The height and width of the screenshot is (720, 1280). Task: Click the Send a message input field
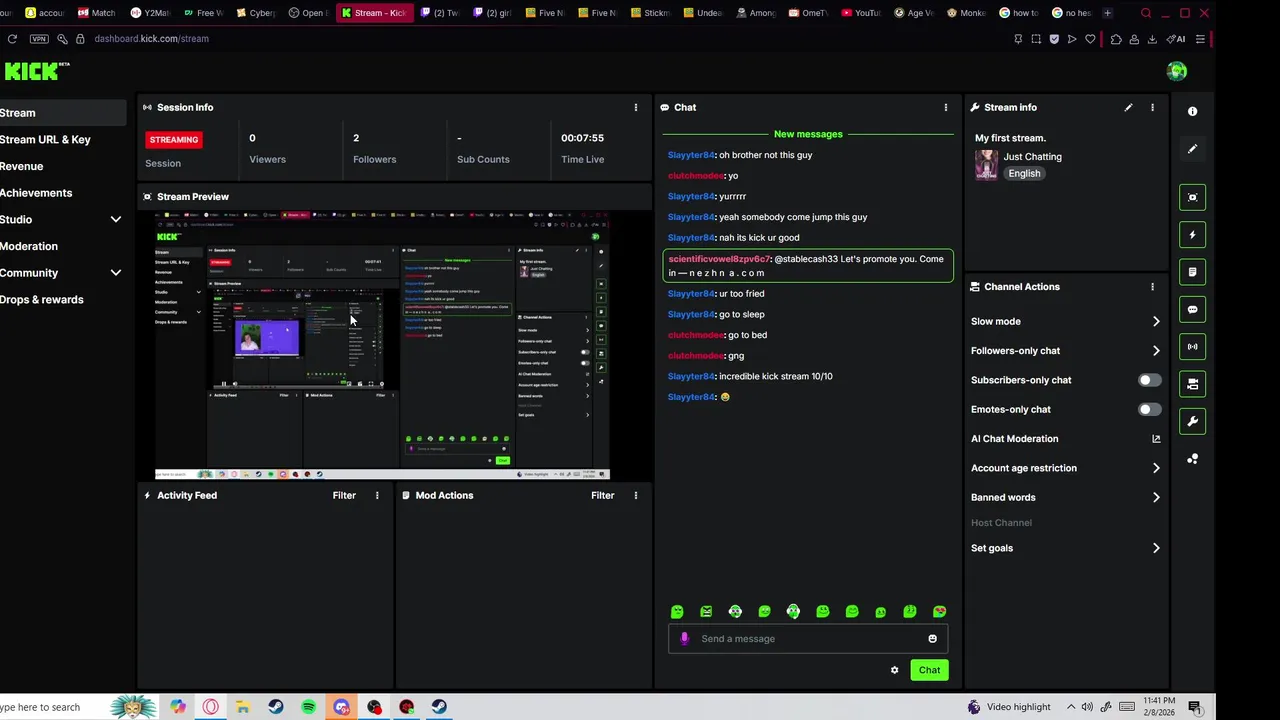click(x=808, y=639)
